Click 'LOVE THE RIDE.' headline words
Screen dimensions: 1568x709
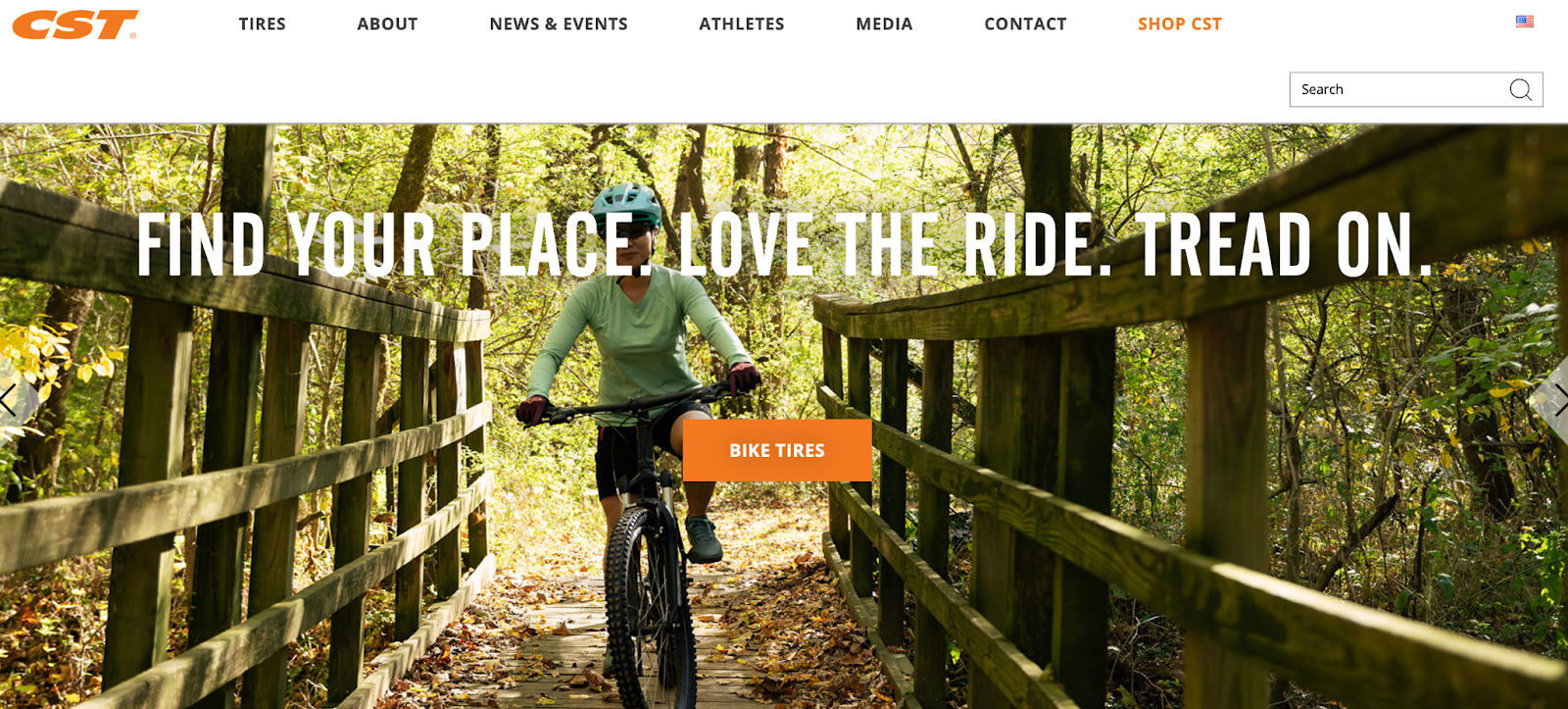895,245
